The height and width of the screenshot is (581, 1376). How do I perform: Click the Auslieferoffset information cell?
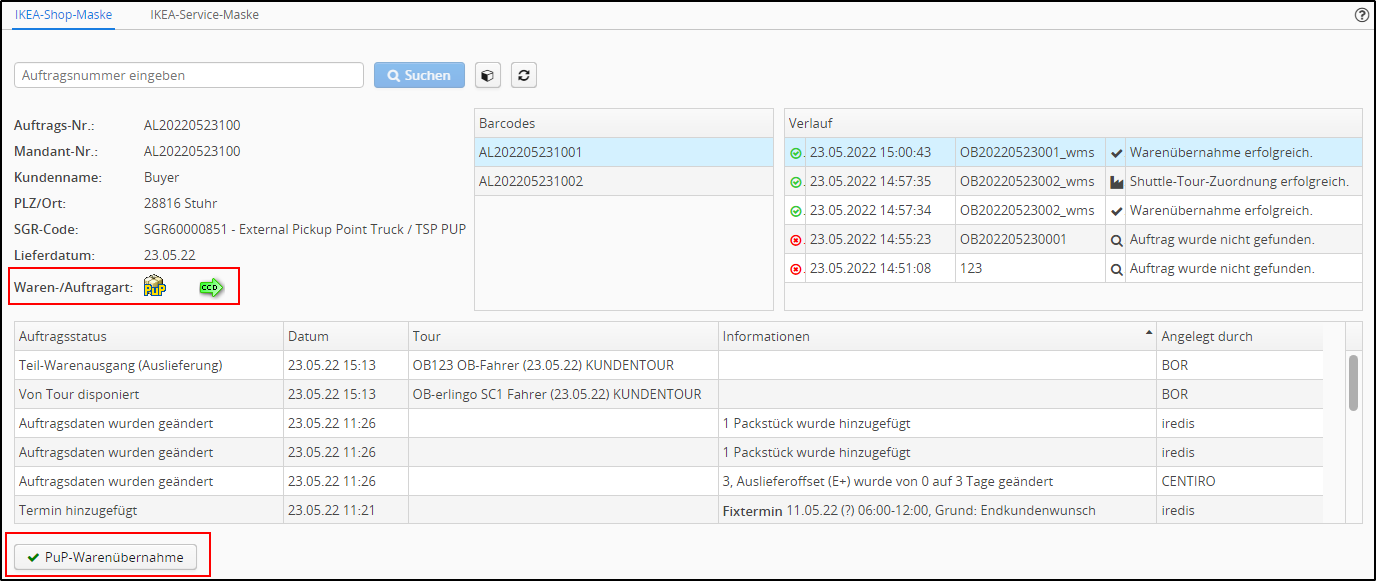(937, 481)
